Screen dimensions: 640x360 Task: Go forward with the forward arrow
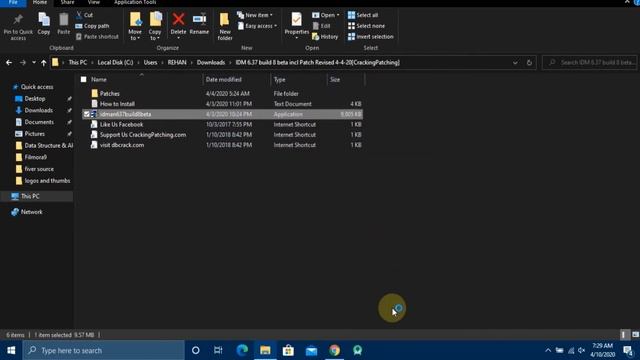(23, 62)
